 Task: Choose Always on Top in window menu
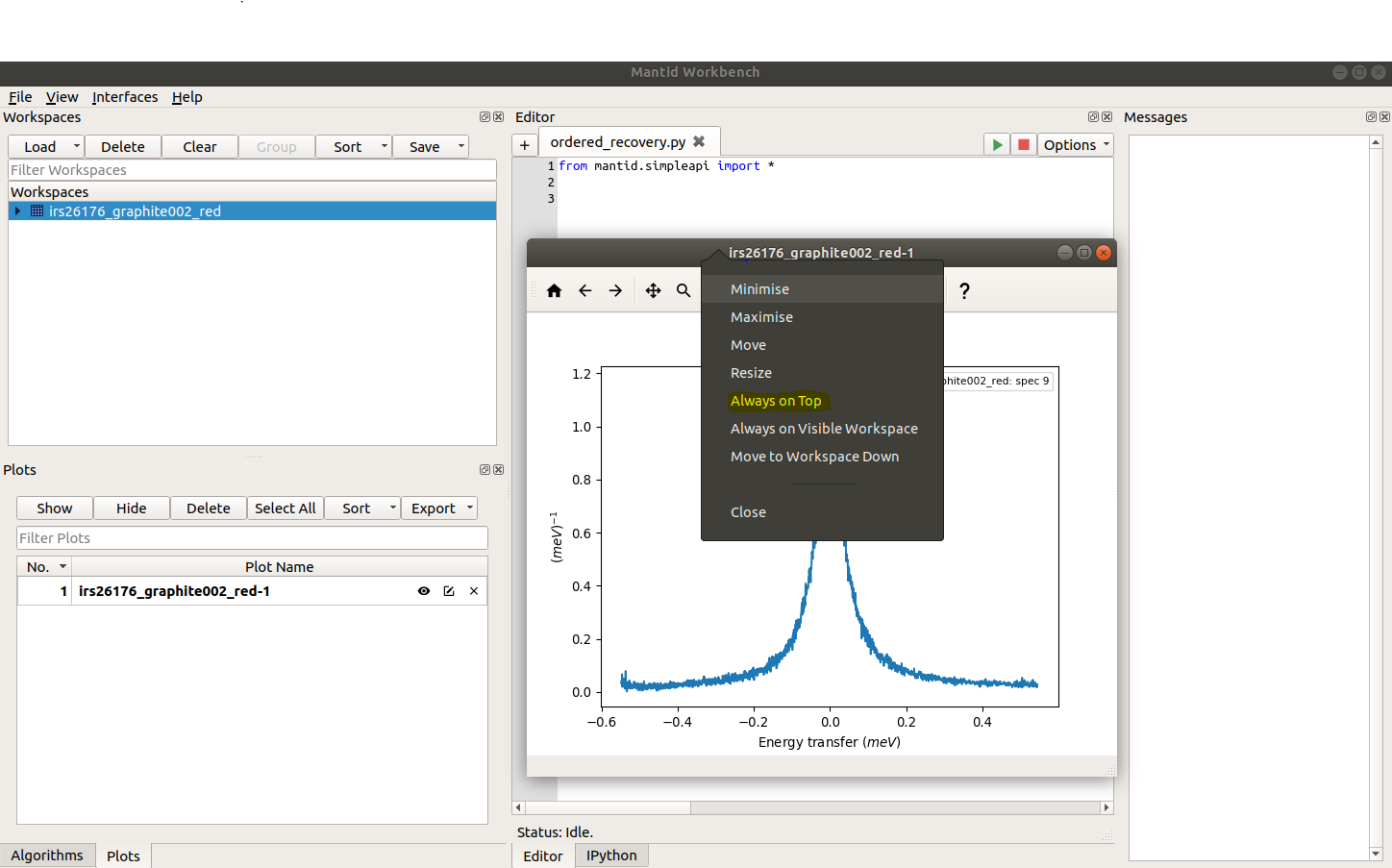776,401
